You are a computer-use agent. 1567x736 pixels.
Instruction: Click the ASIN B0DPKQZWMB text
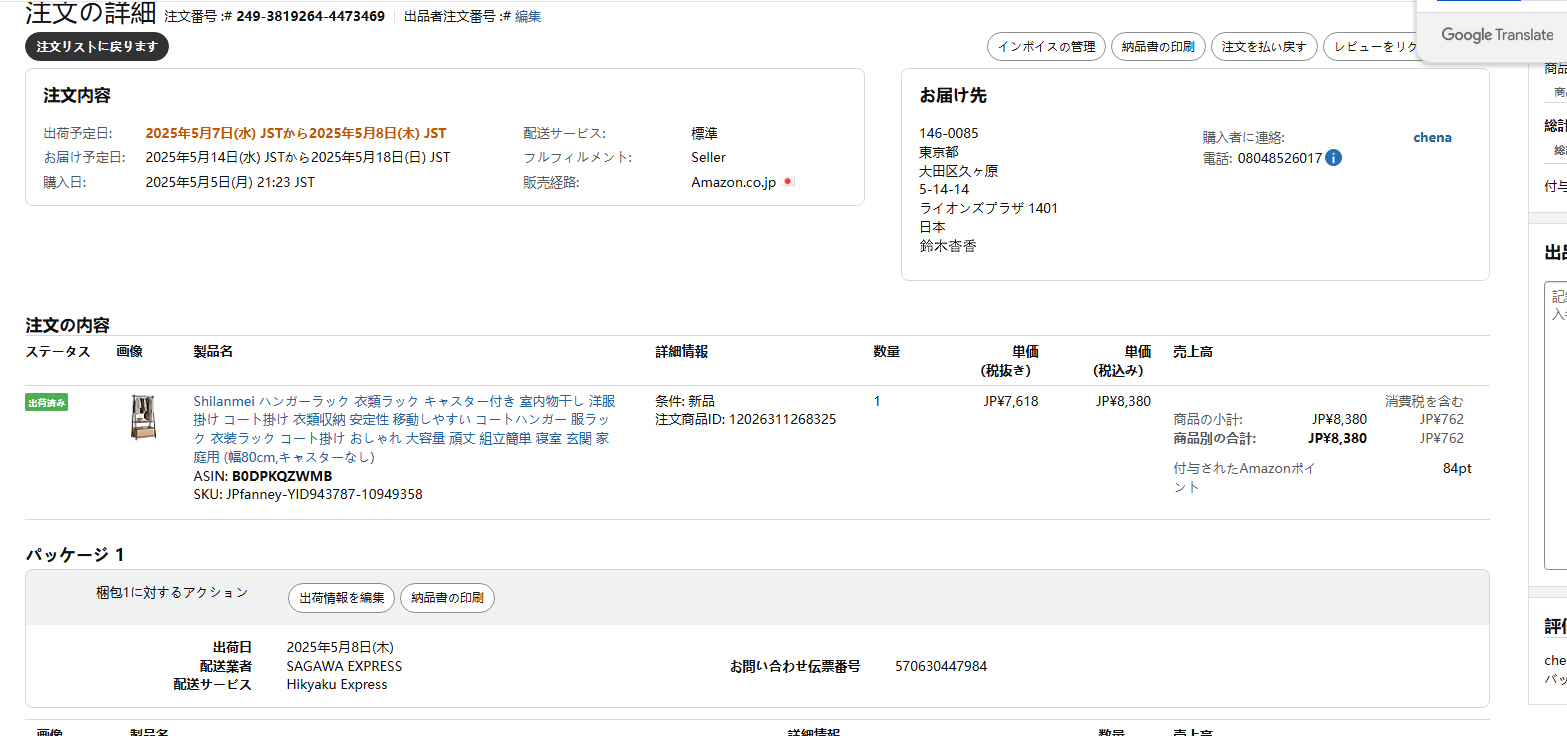[x=281, y=476]
